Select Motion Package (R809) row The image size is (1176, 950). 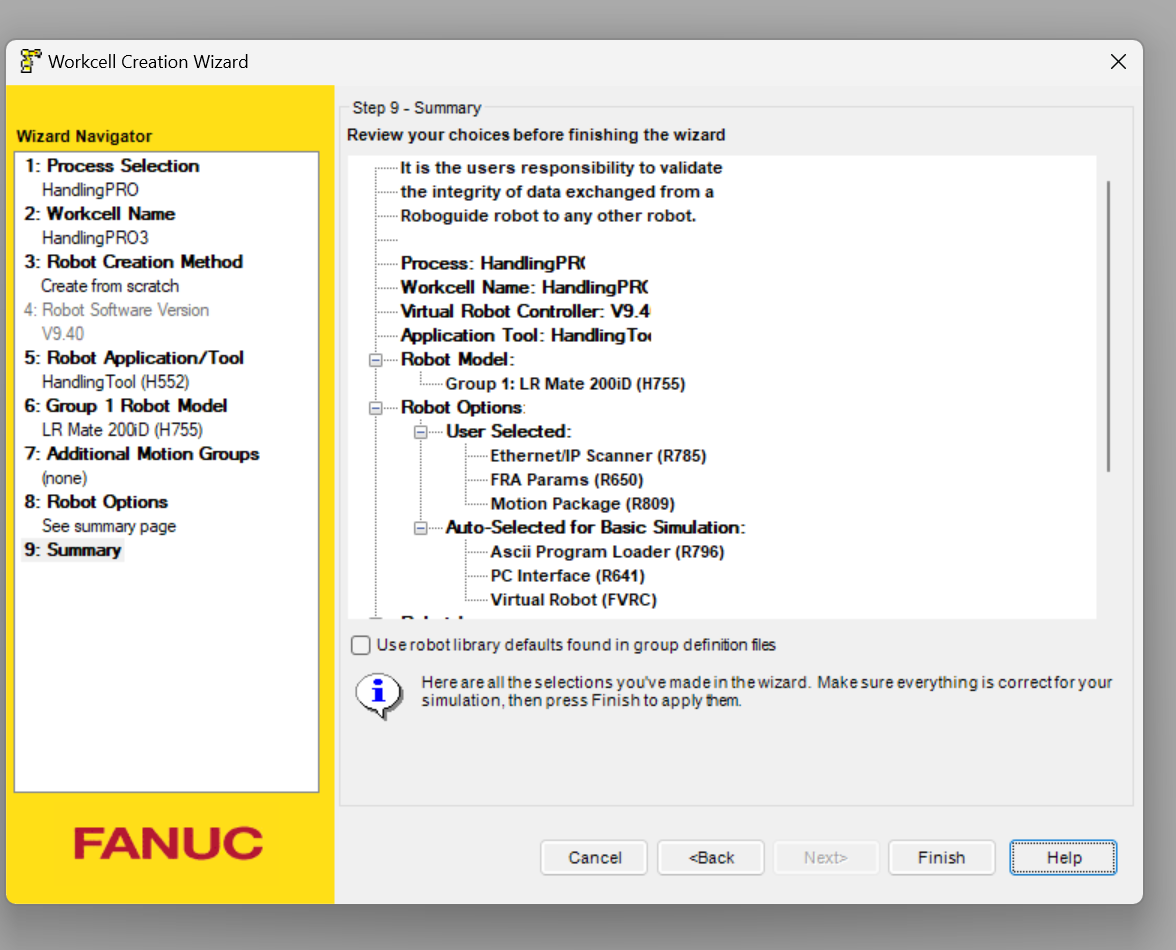(583, 504)
